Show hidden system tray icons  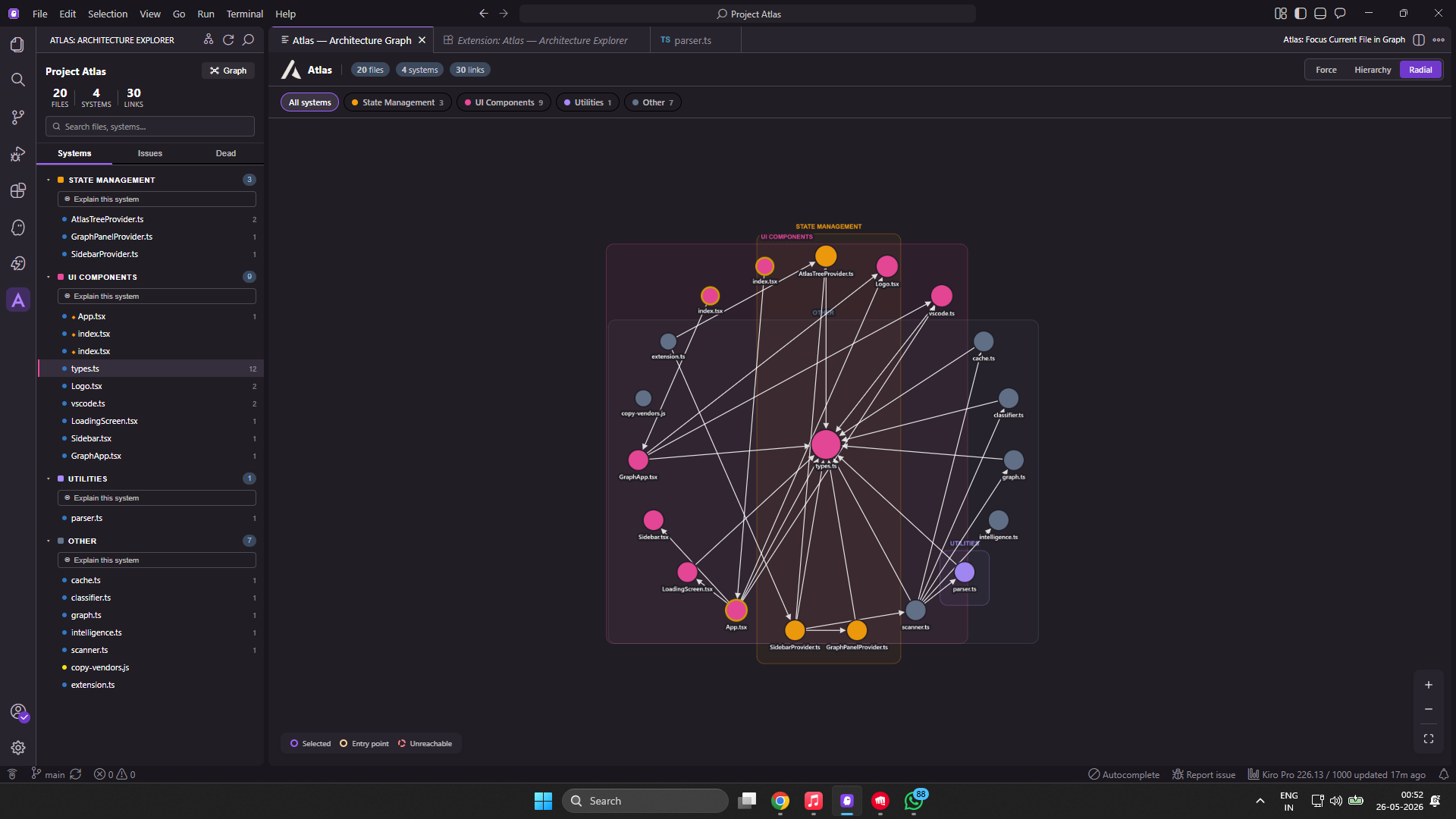click(1260, 801)
